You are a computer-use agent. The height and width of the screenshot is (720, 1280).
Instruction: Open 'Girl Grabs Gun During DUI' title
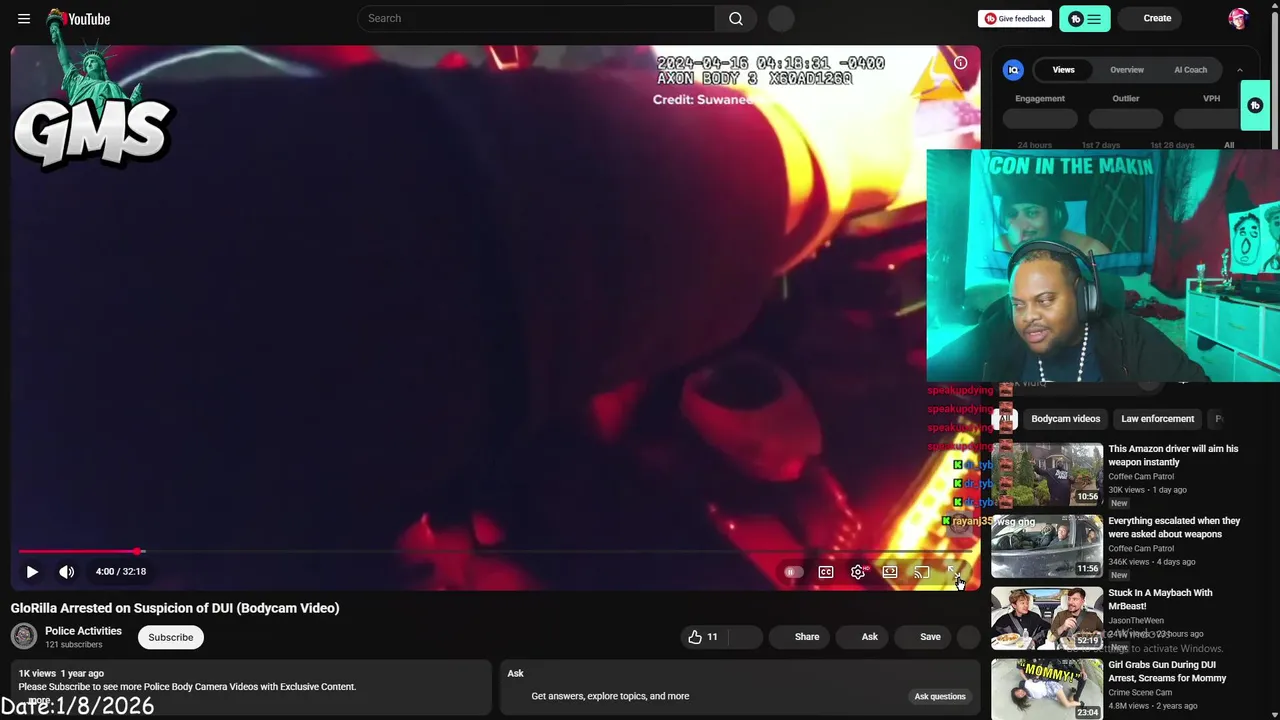coord(1167,671)
